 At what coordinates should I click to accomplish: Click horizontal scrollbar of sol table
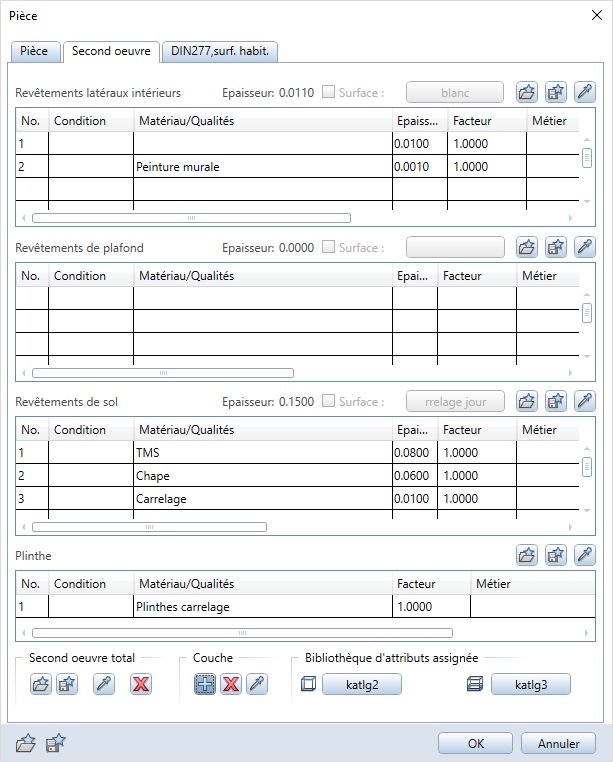149,527
